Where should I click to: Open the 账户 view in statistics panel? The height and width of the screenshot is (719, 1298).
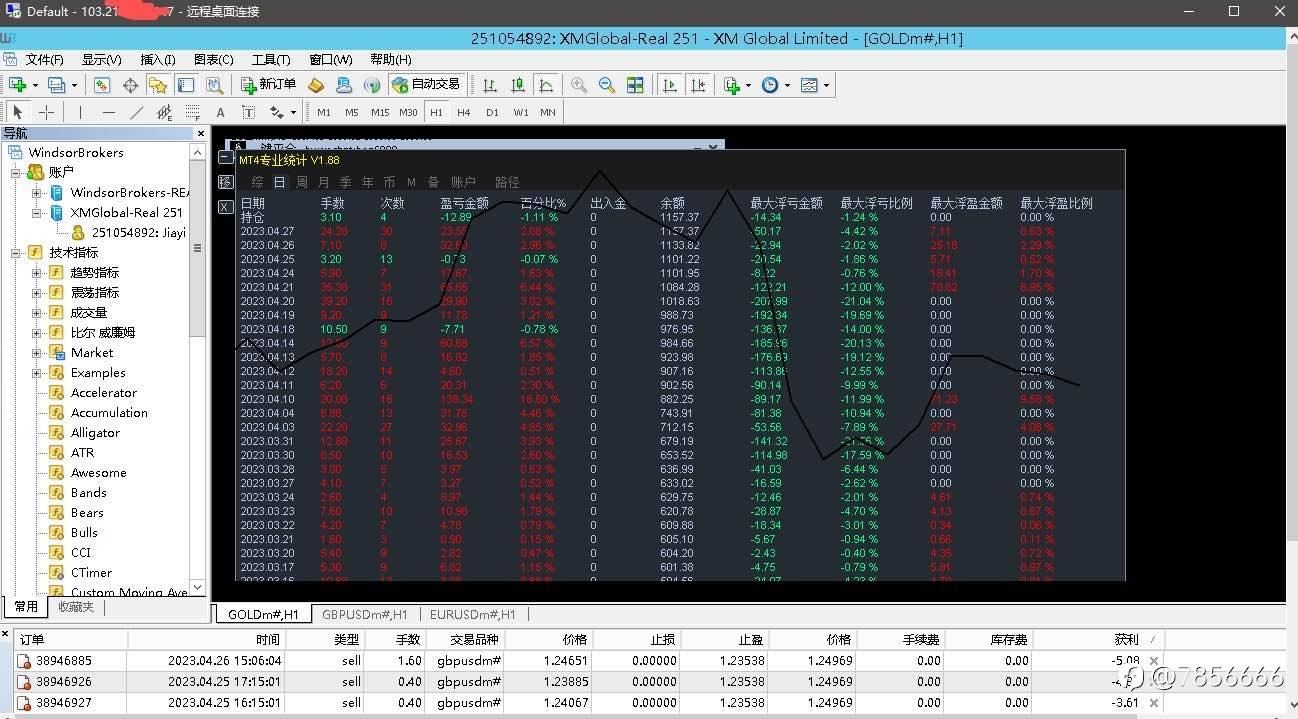(463, 182)
